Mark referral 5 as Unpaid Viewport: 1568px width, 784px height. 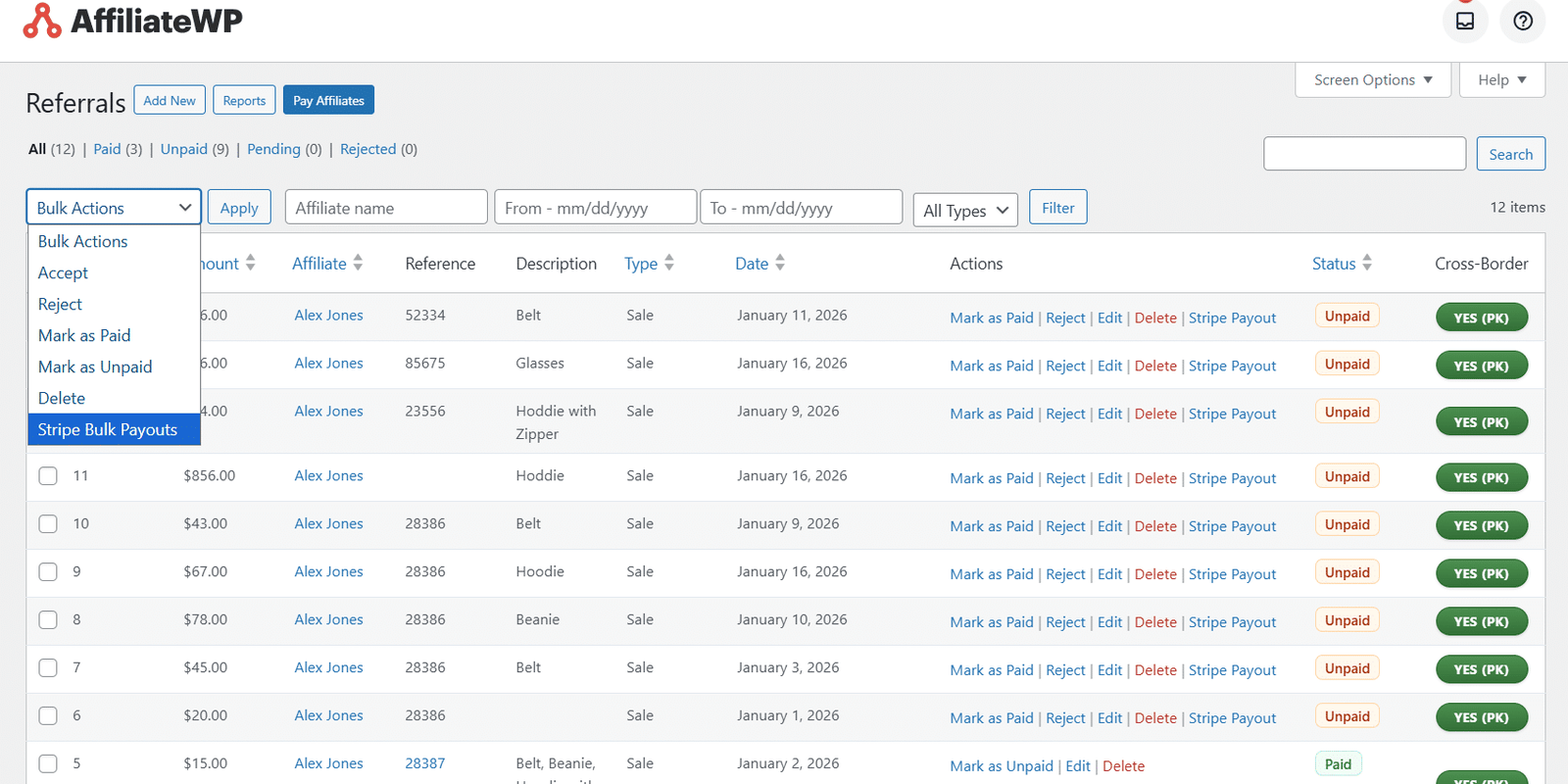[1002, 766]
